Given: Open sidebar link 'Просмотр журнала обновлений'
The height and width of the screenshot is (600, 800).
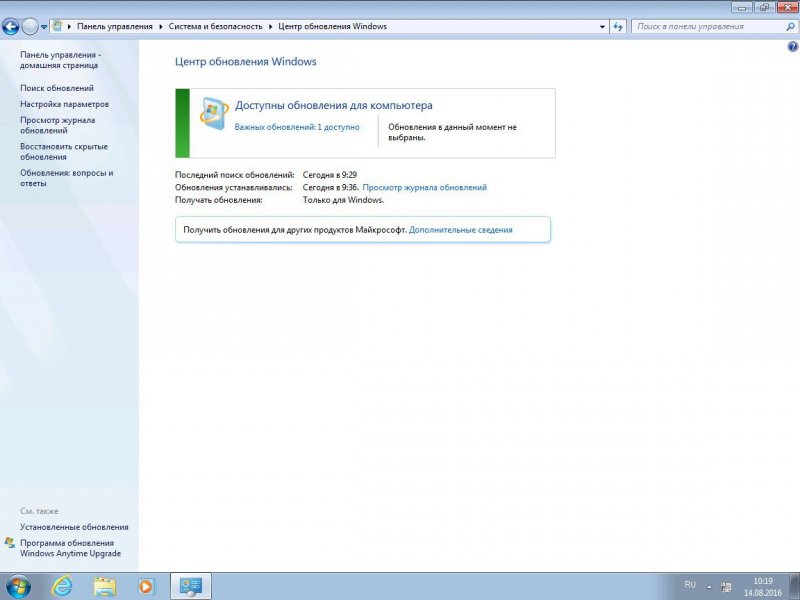Looking at the screenshot, I should click(x=58, y=125).
